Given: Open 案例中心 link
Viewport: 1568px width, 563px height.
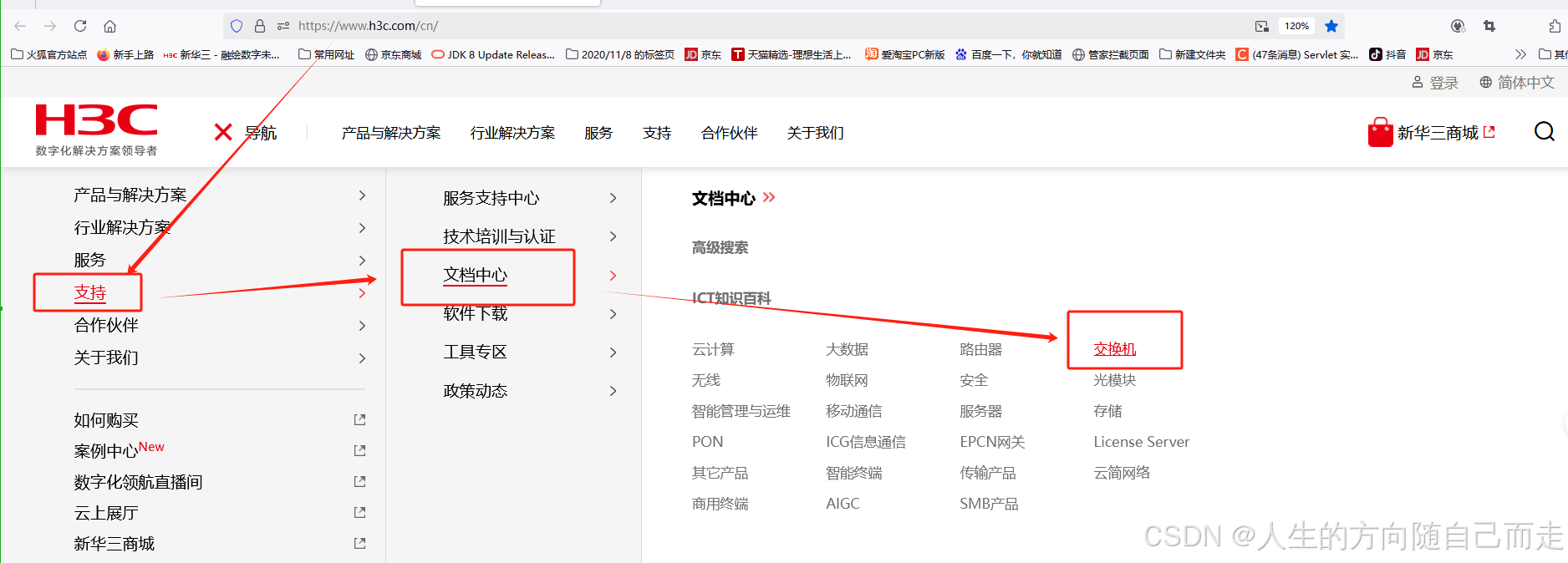Looking at the screenshot, I should point(106,451).
